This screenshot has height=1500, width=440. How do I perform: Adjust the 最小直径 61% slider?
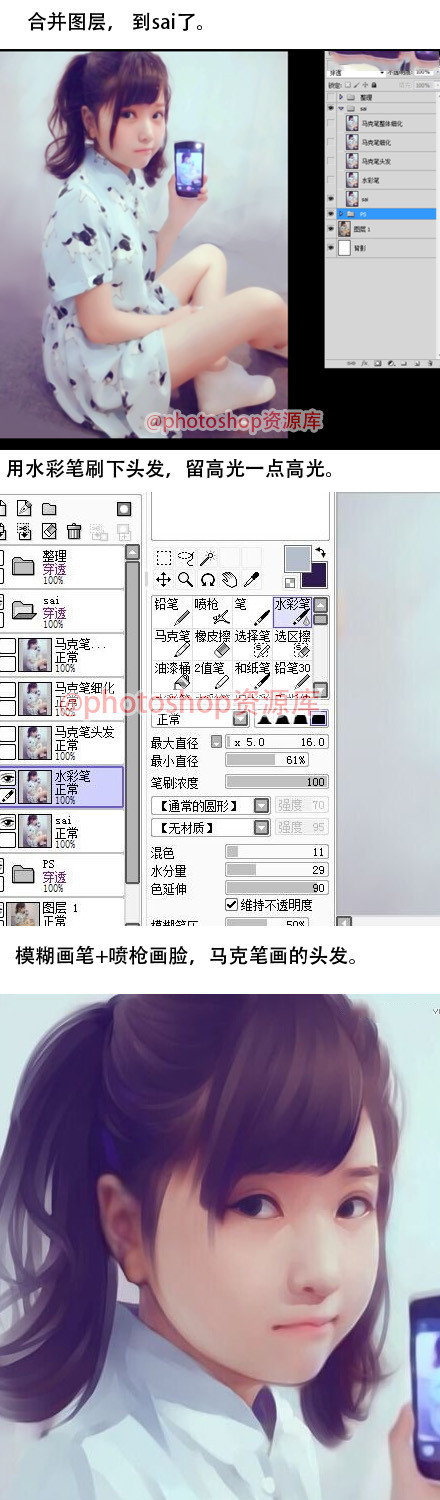[x=267, y=760]
